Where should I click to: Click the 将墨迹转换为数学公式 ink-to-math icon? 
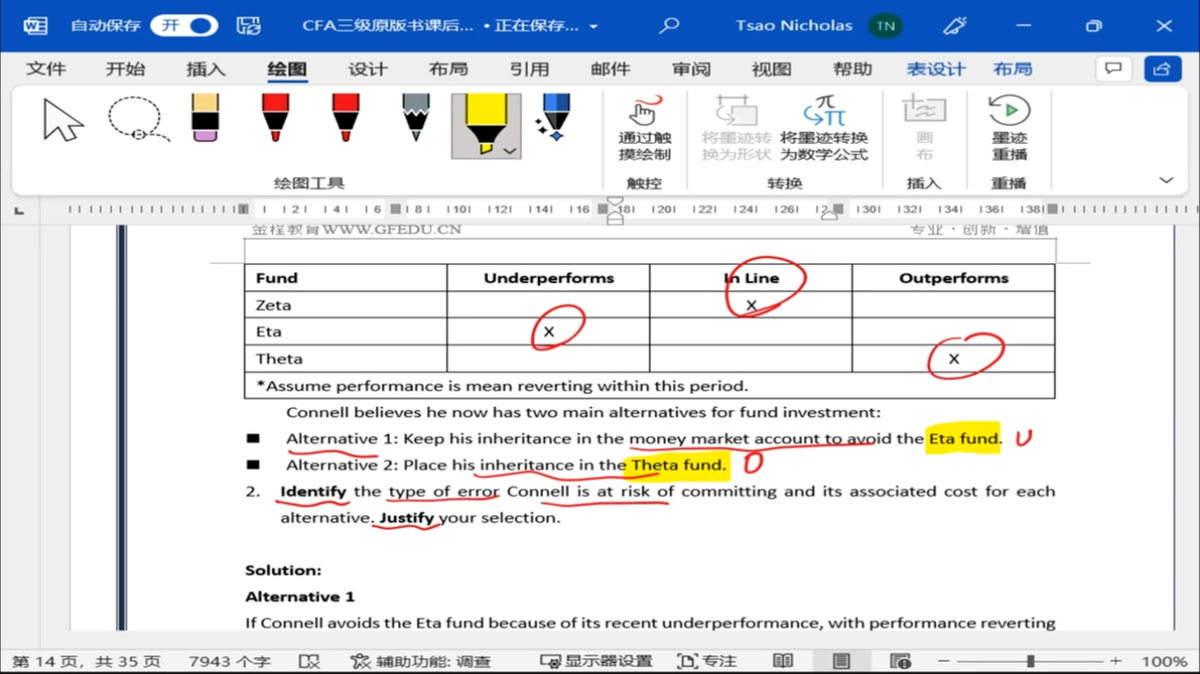(x=824, y=128)
